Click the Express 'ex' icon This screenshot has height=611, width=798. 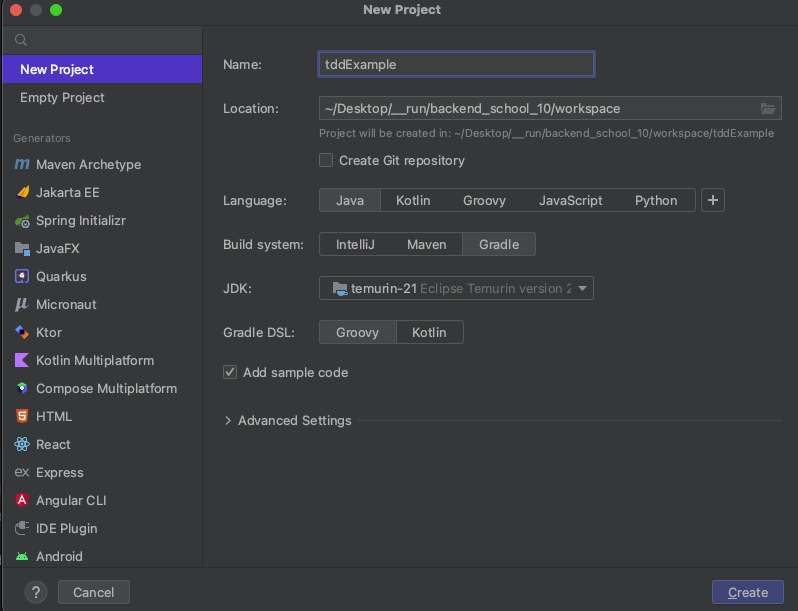click(x=22, y=472)
